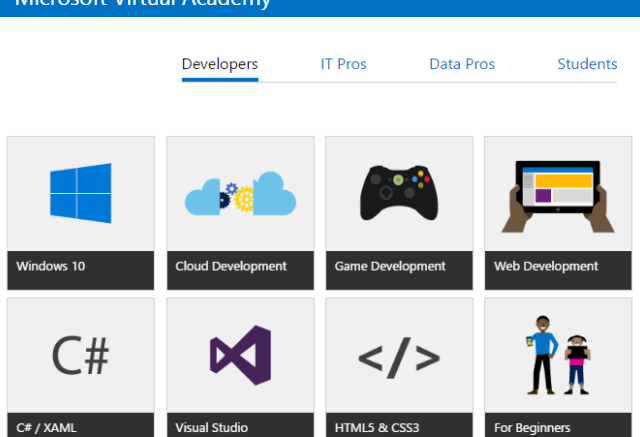
Task: Select the two people beginners icon
Action: [558, 355]
